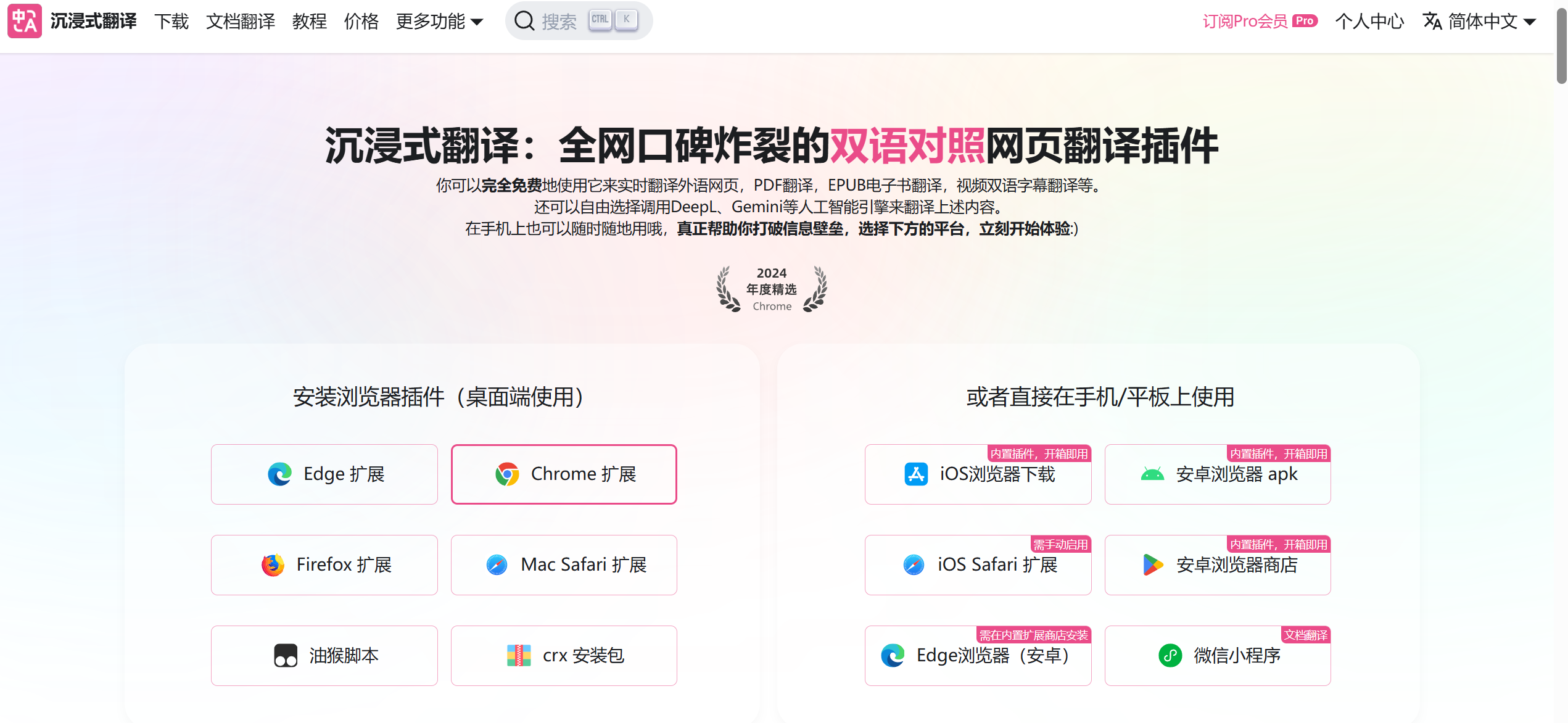Screen dimensions: 1568x723
Task: Click the Immersive Translate logo icon
Action: pyautogui.click(x=25, y=21)
